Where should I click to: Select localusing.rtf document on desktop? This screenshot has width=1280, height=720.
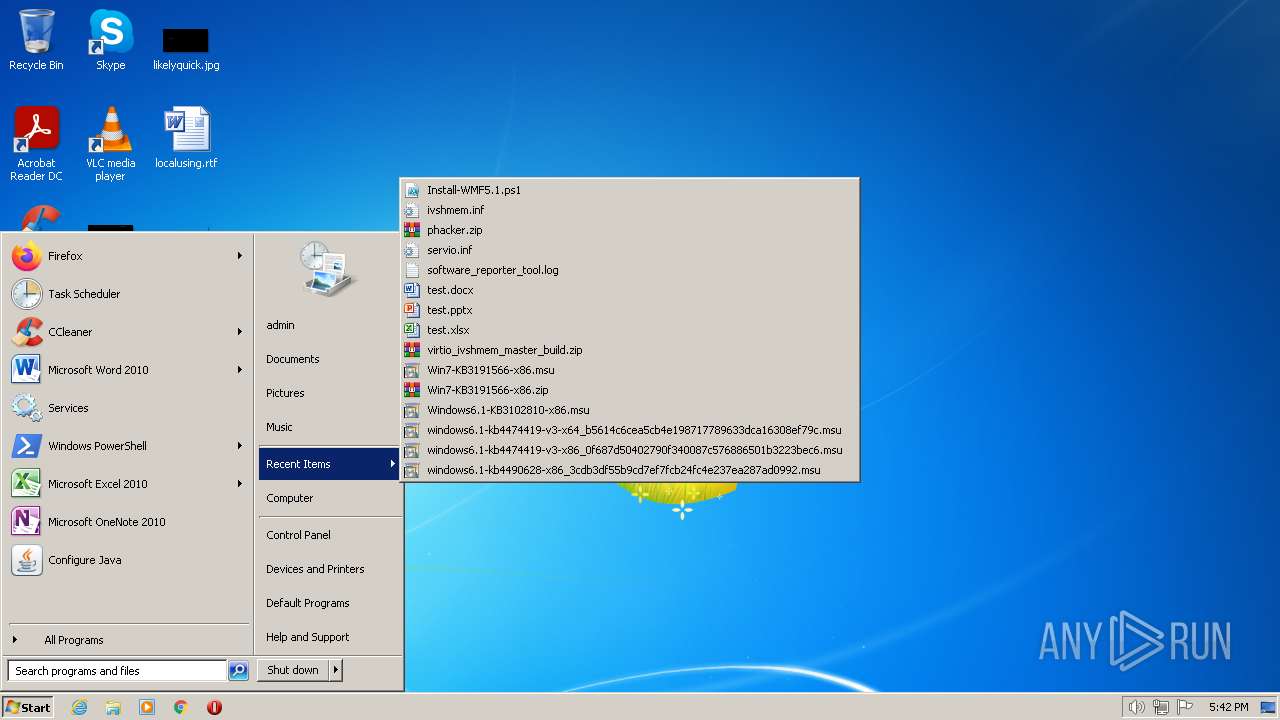click(186, 138)
